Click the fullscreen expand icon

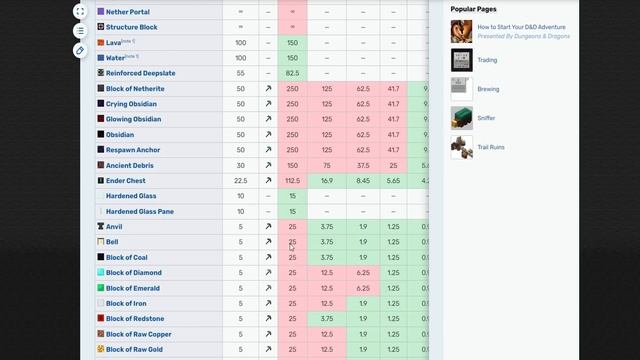click(80, 11)
